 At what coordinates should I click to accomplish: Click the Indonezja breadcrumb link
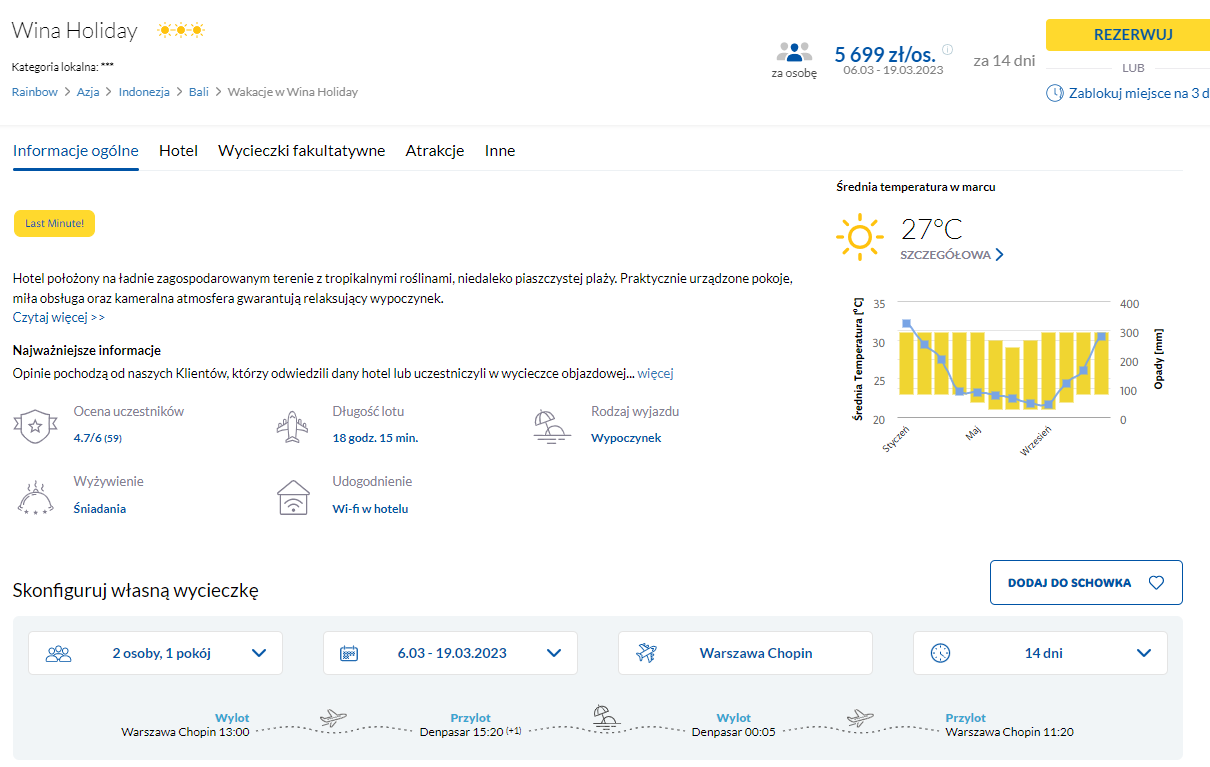pyautogui.click(x=144, y=92)
